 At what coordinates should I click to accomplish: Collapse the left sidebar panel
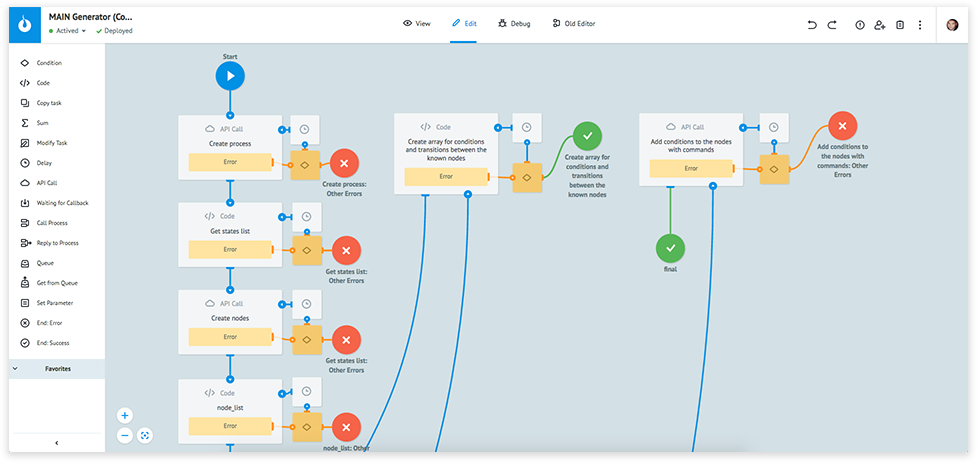(x=56, y=442)
